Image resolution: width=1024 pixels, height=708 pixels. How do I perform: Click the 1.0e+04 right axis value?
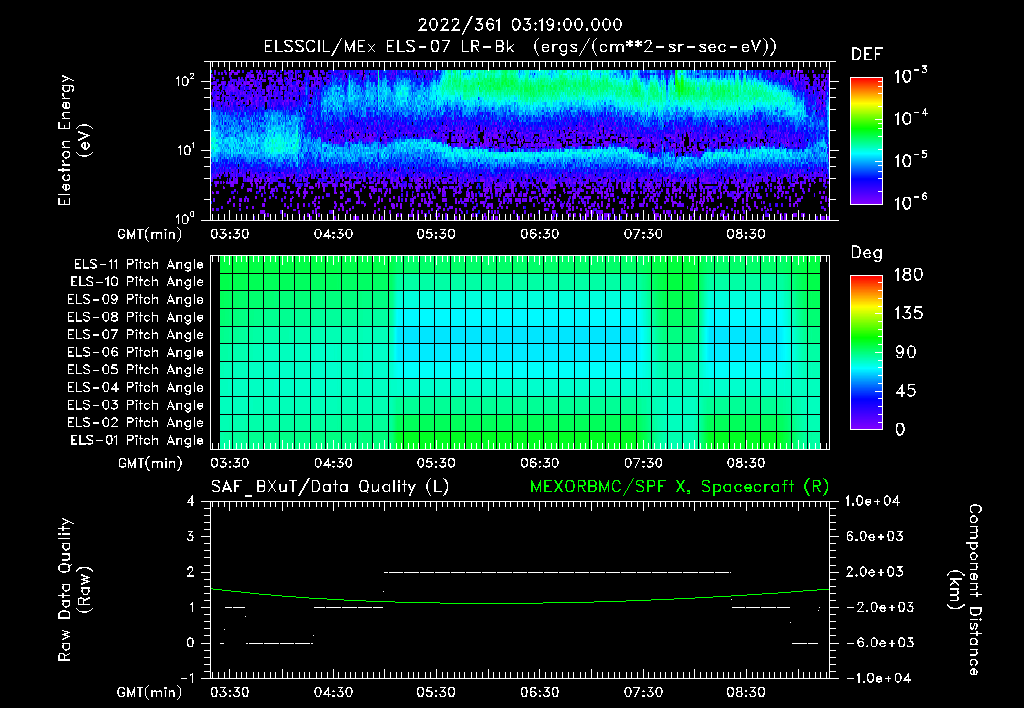point(873,502)
